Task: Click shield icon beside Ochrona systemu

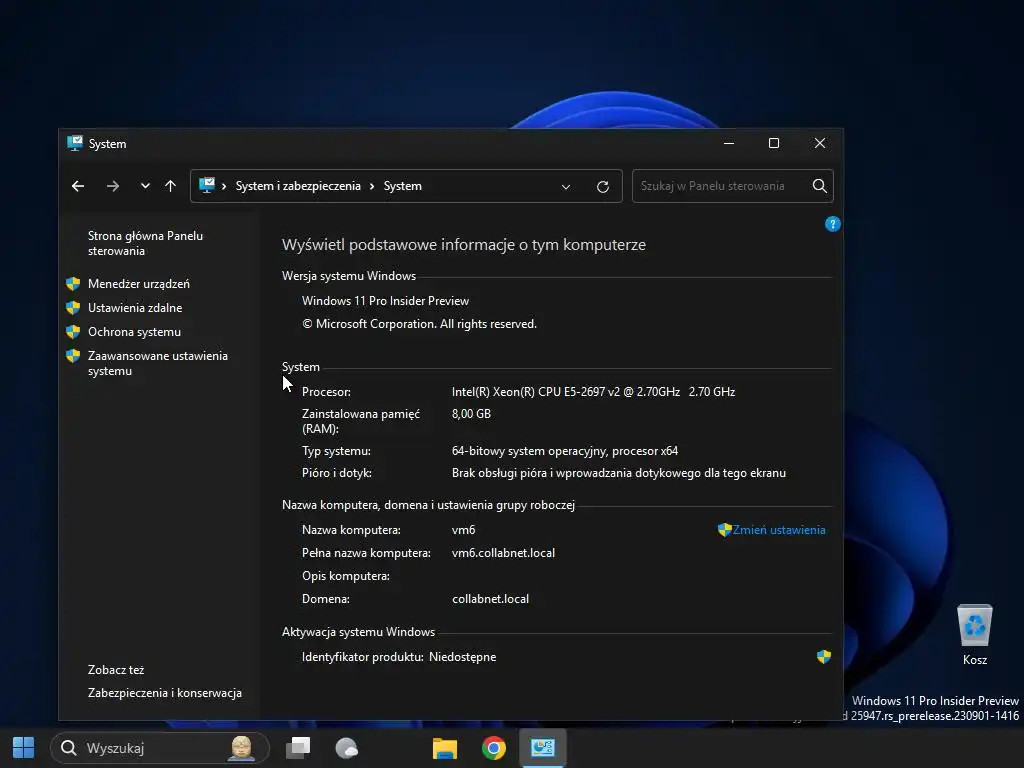Action: tap(73, 332)
